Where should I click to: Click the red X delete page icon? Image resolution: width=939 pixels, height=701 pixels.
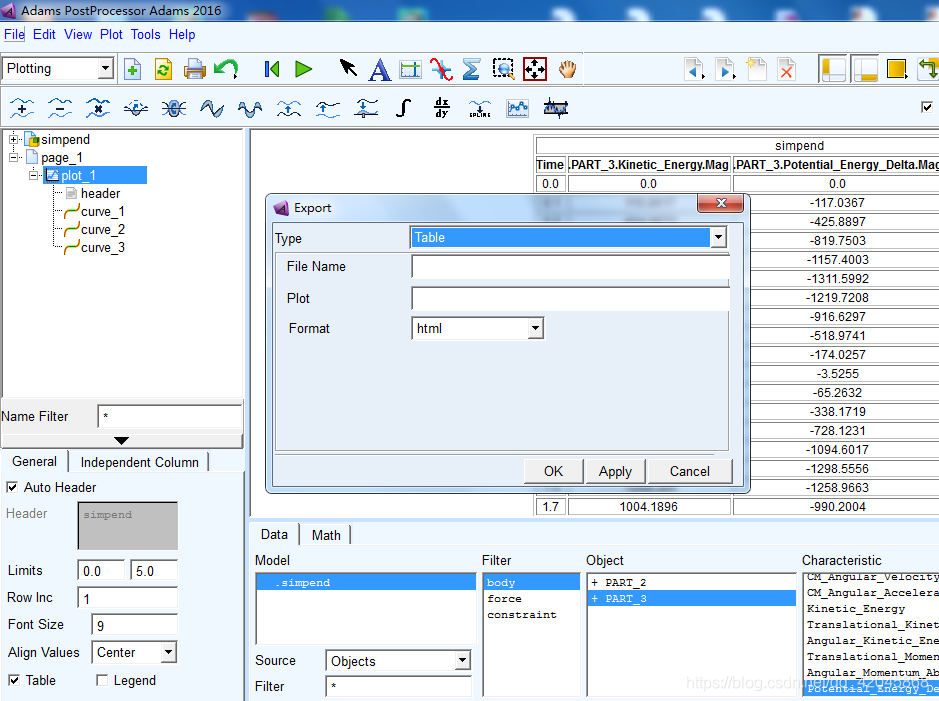click(787, 69)
